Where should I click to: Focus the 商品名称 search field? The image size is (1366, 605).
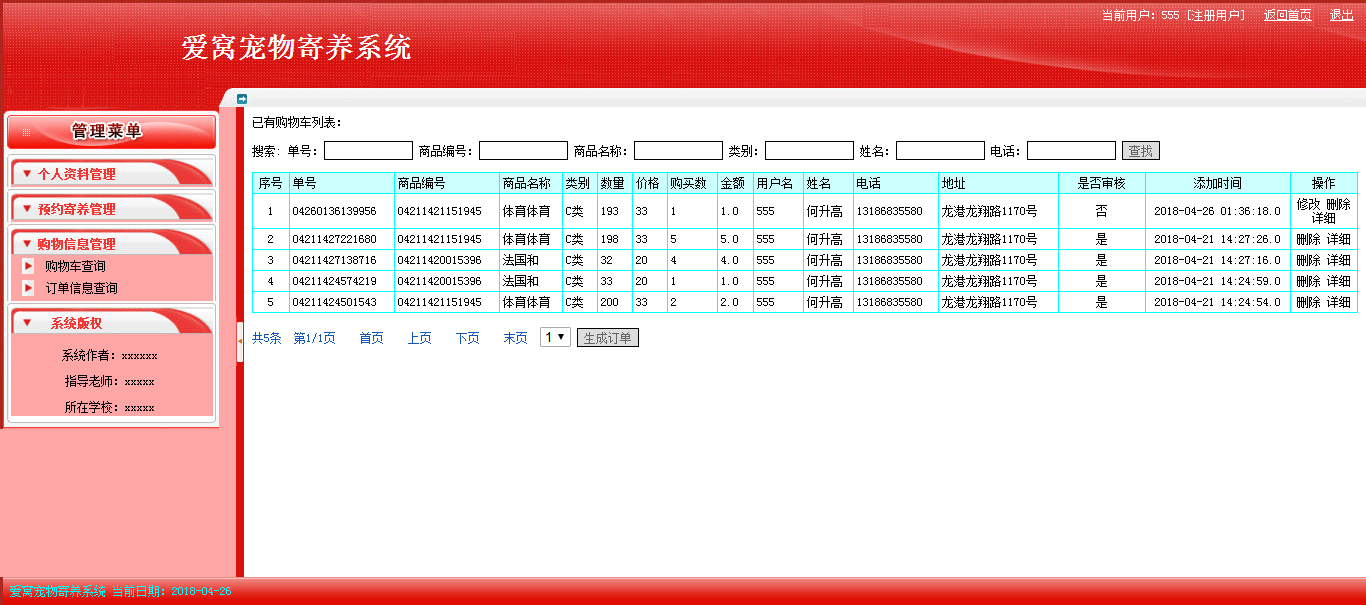click(678, 151)
